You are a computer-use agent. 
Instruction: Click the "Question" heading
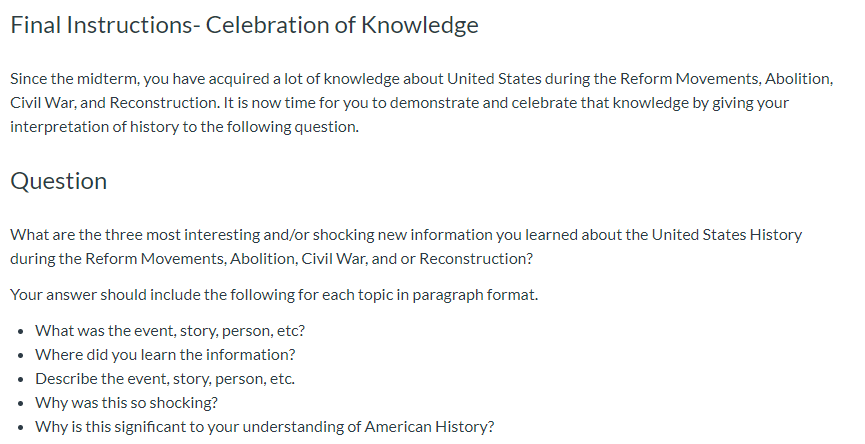58,181
